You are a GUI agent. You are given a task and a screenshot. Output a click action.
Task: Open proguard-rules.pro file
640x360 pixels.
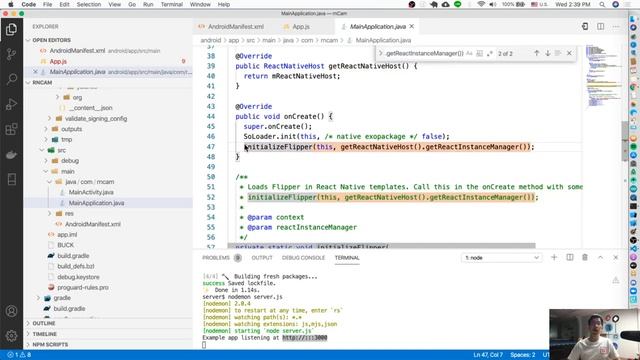pos(83,287)
